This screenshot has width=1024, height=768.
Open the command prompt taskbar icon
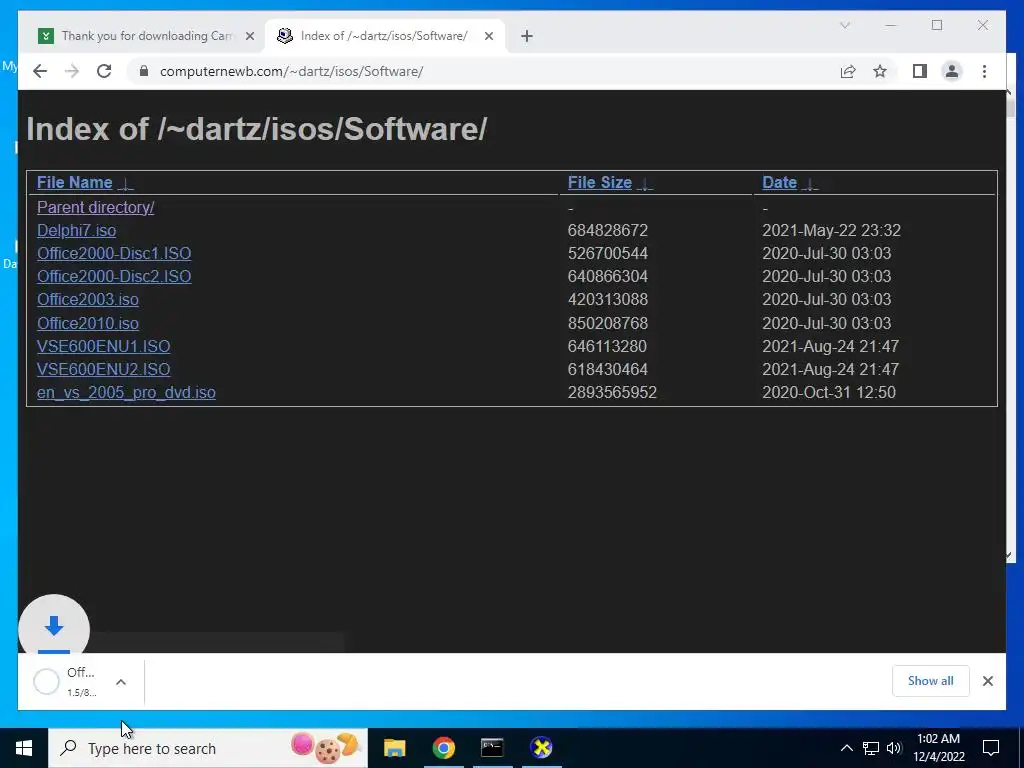click(492, 748)
